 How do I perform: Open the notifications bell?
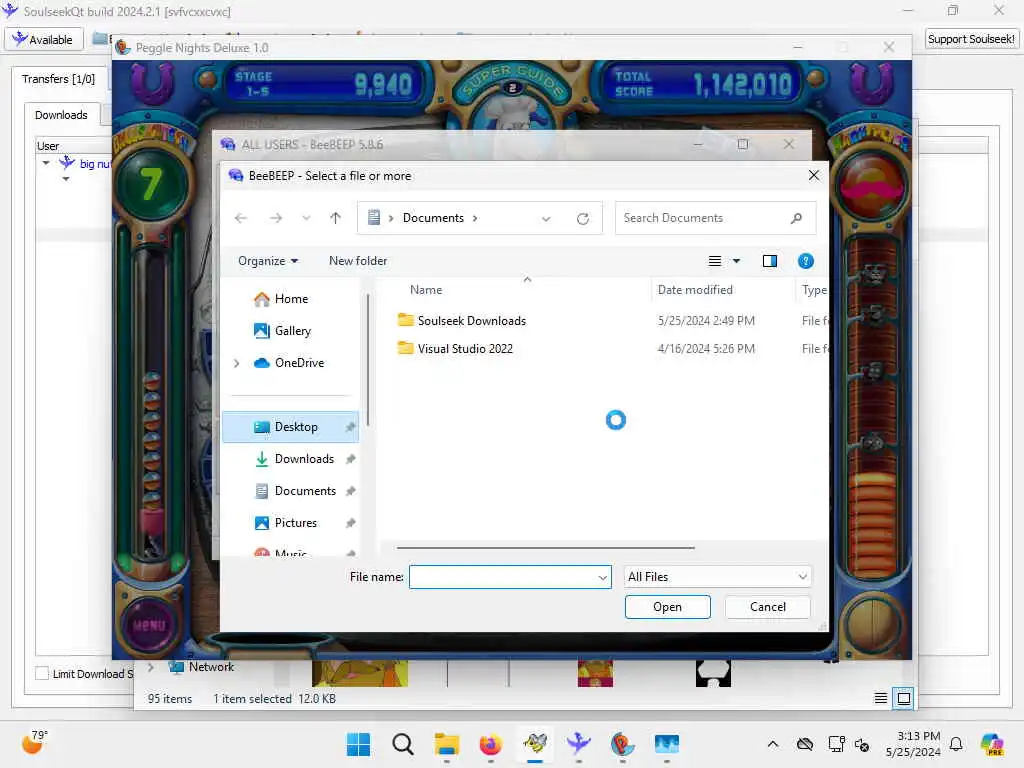955,744
